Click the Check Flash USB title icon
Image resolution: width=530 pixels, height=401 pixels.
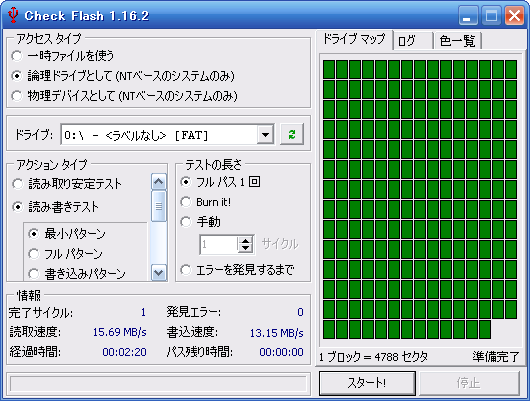13,15
